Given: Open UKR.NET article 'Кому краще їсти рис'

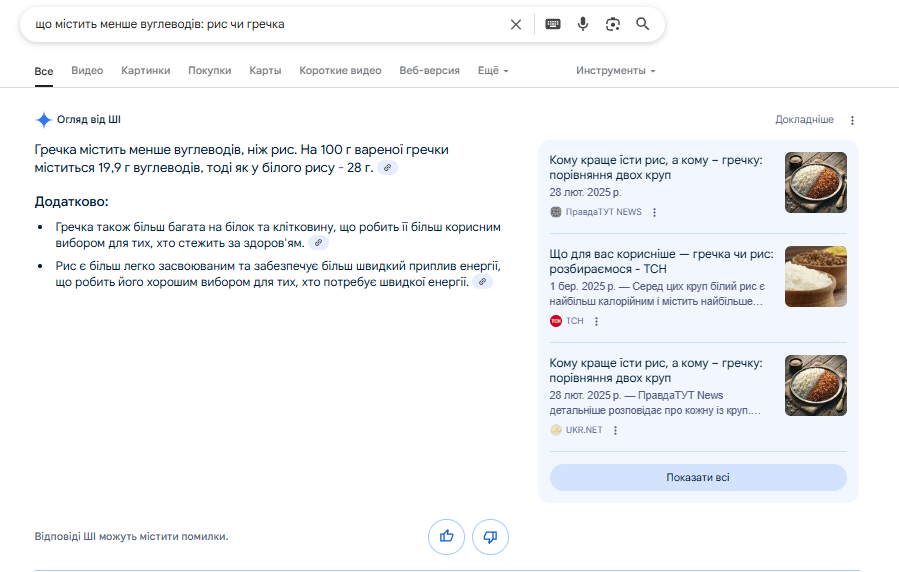Looking at the screenshot, I should point(656,370).
